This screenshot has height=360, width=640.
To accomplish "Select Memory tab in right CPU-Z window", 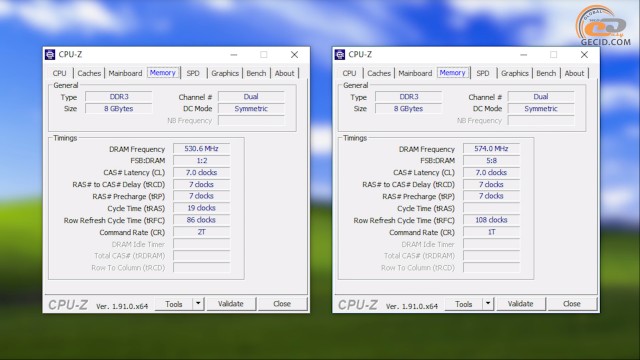I will click(452, 73).
